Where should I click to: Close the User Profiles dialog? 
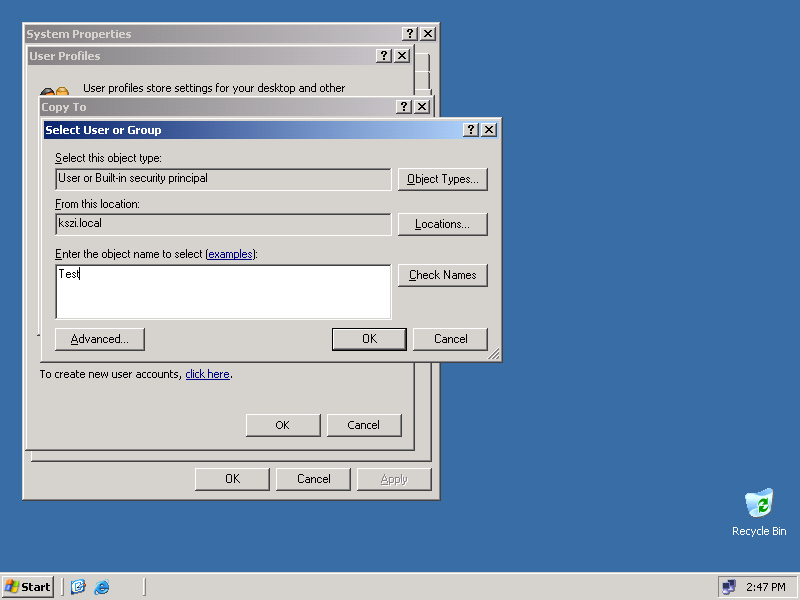[x=402, y=56]
